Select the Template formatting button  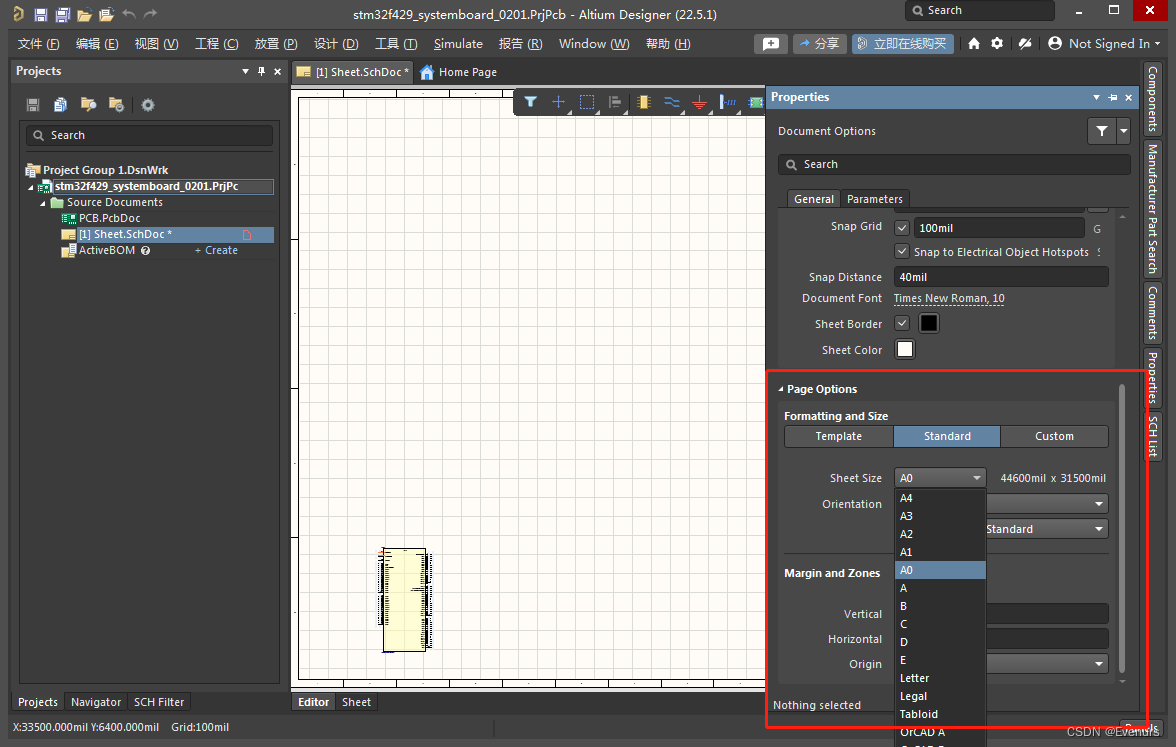coord(838,436)
